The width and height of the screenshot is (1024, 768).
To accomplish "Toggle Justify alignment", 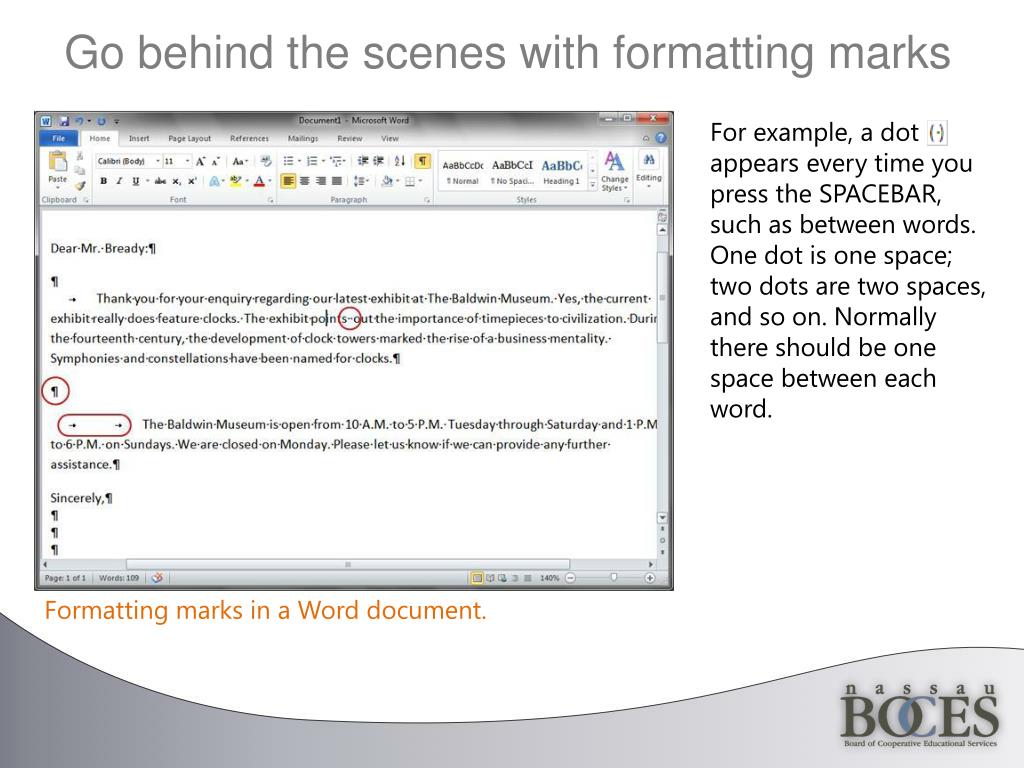I will [337, 181].
